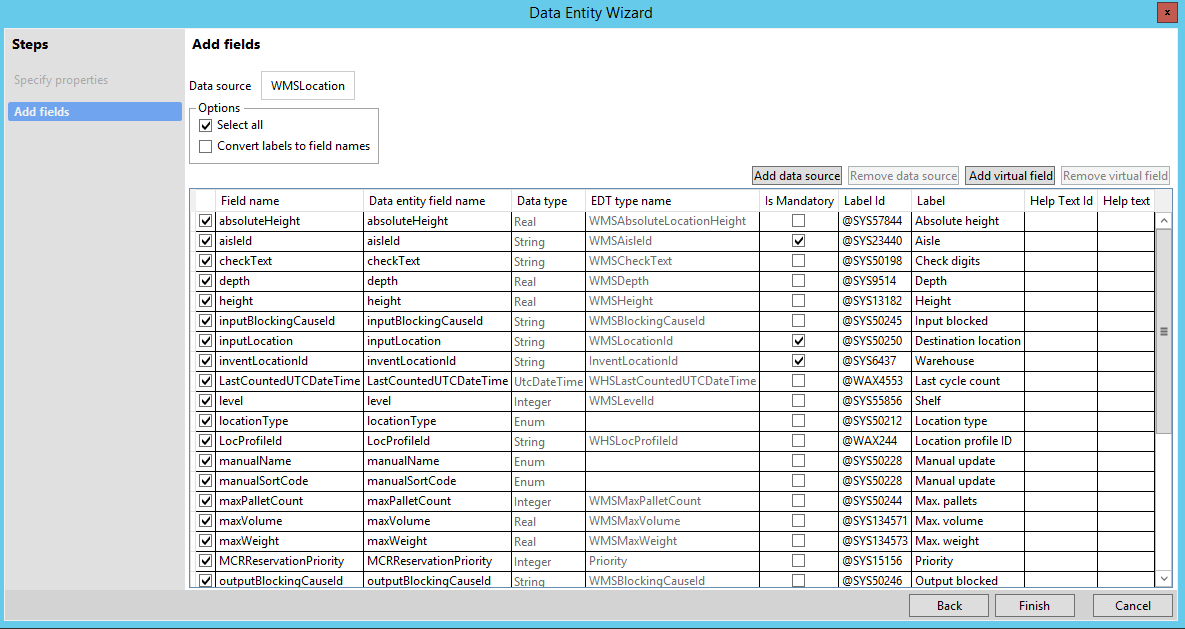Image resolution: width=1185 pixels, height=629 pixels.
Task: Click the @SYS15156 label id cell
Action: click(874, 561)
